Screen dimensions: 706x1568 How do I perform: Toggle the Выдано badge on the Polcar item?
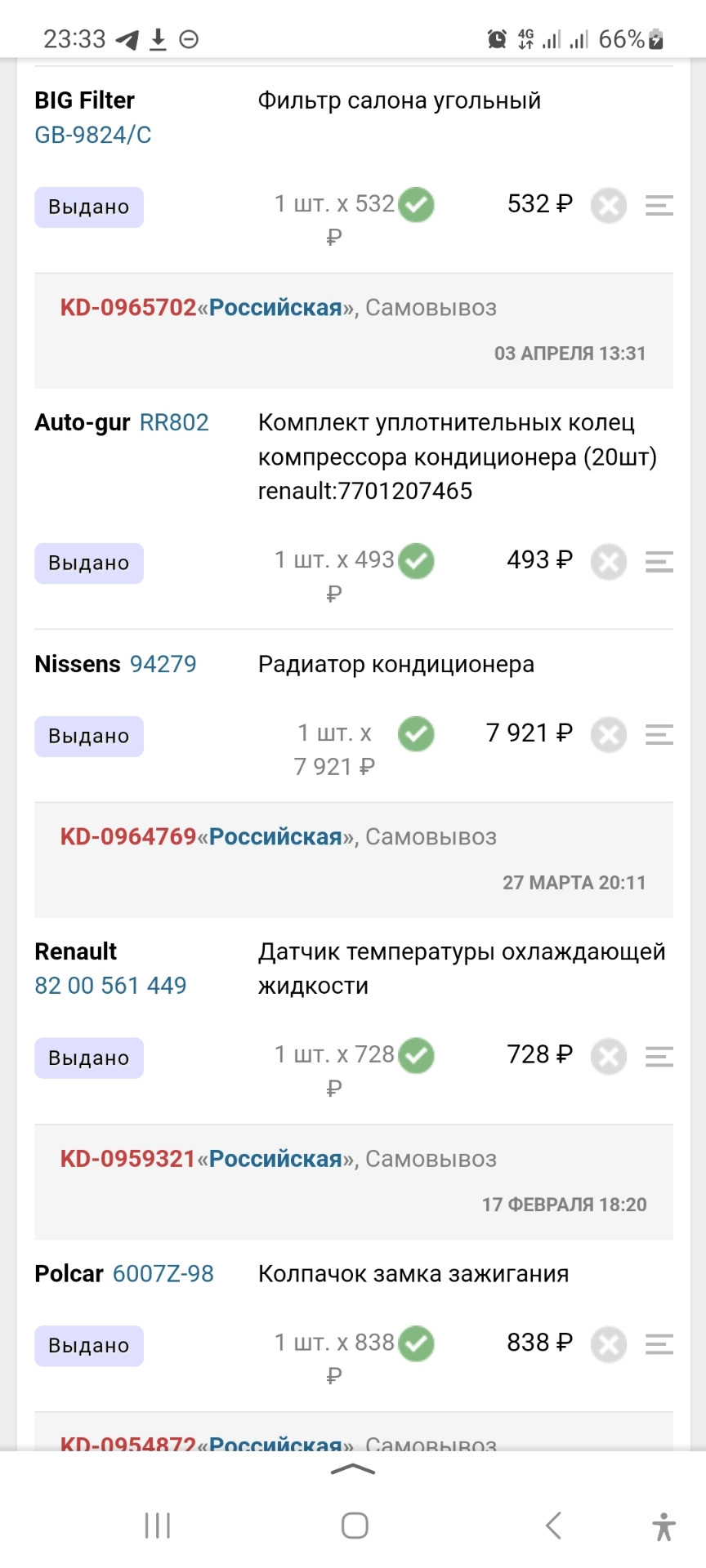(x=88, y=1345)
